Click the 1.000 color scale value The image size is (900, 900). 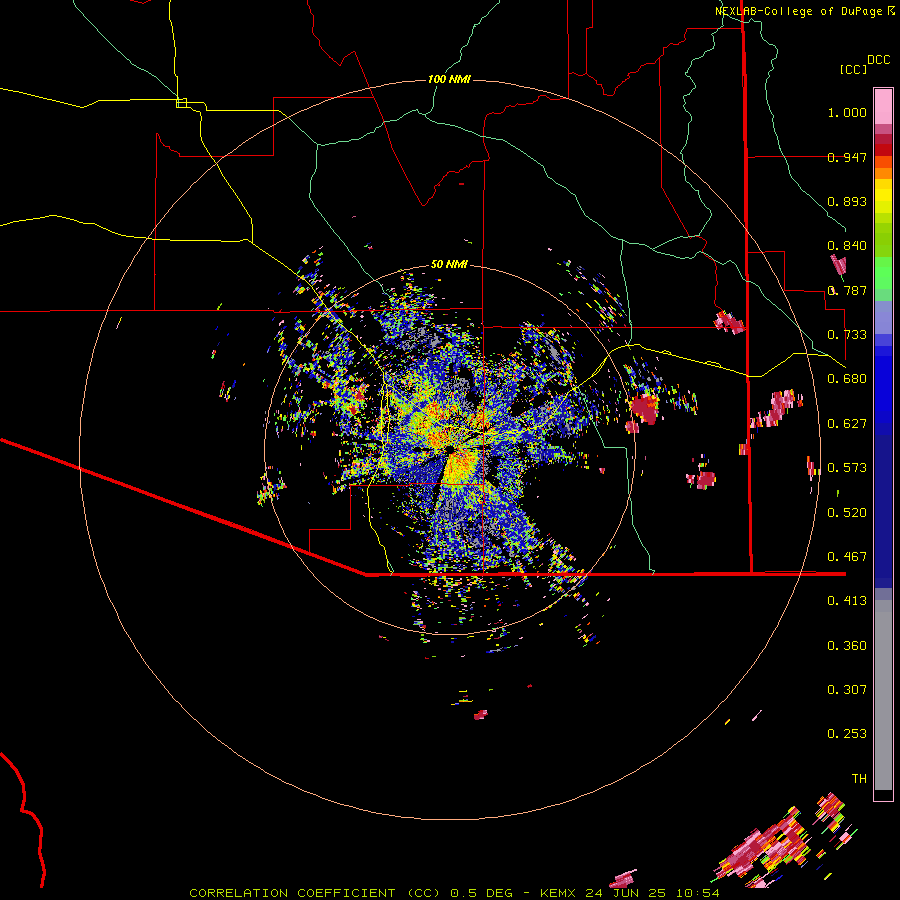[x=847, y=112]
